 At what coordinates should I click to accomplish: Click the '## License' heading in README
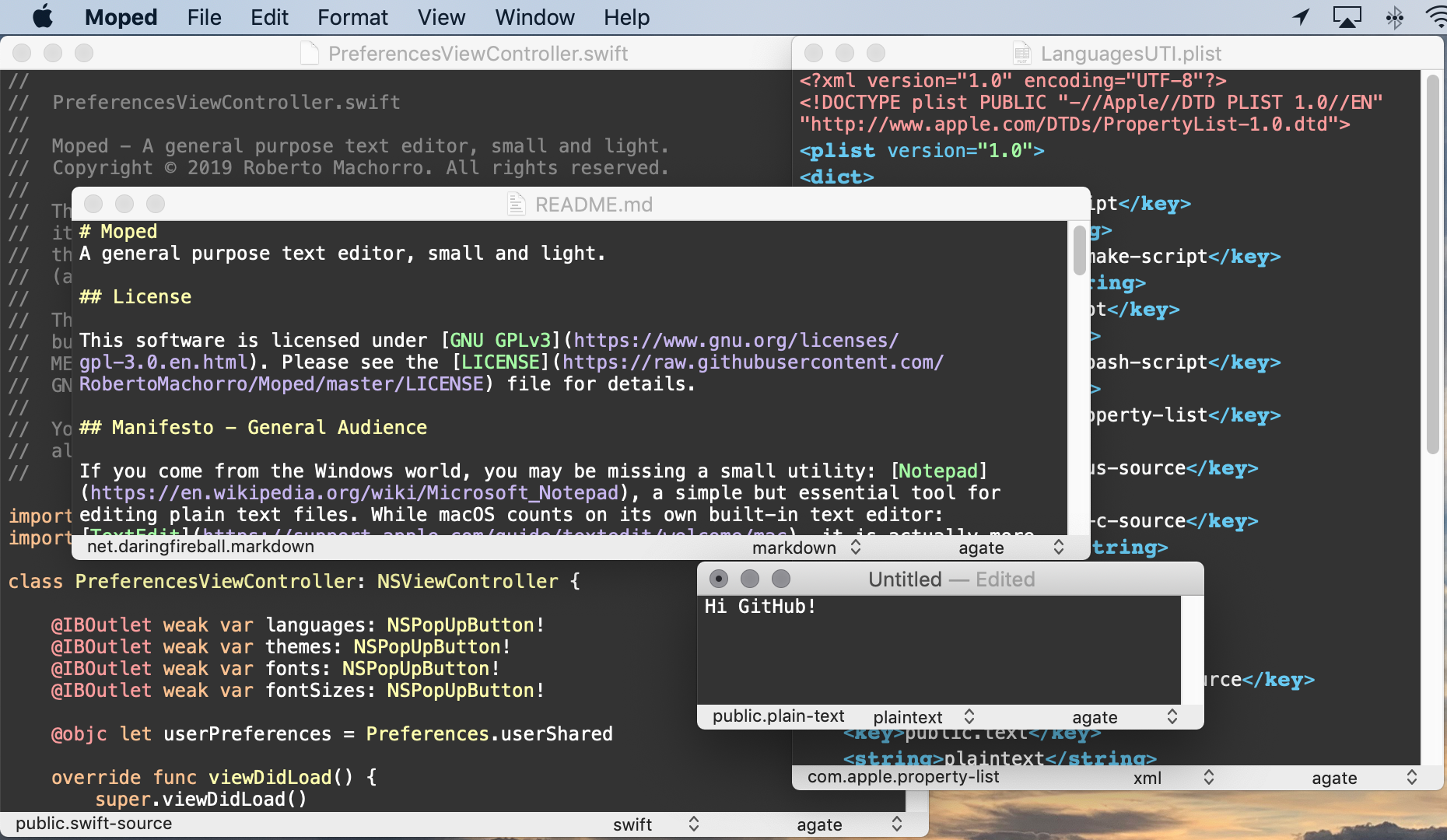pyautogui.click(x=135, y=297)
